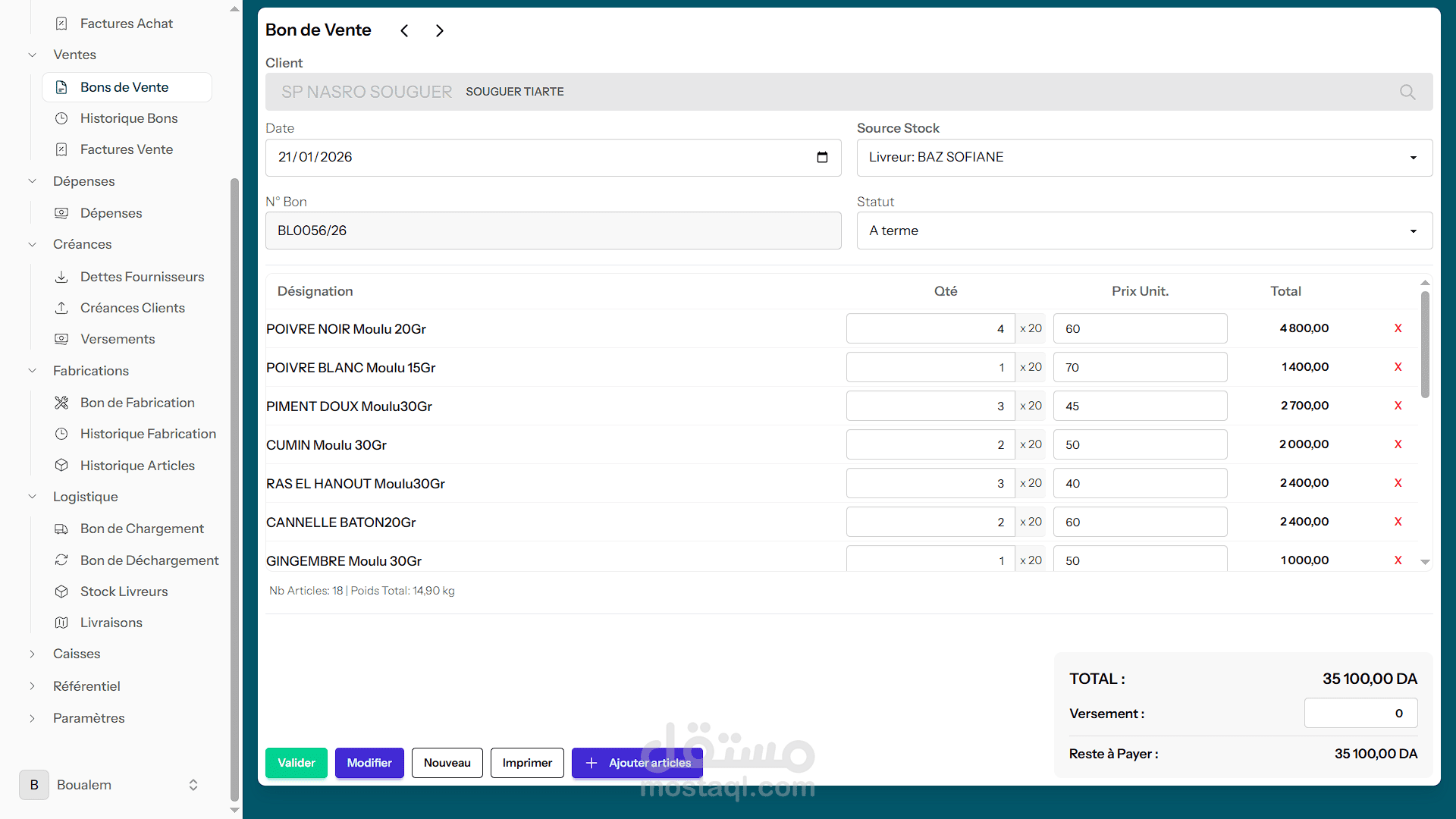Click the articles table vertical scrollbar

pos(1425,345)
